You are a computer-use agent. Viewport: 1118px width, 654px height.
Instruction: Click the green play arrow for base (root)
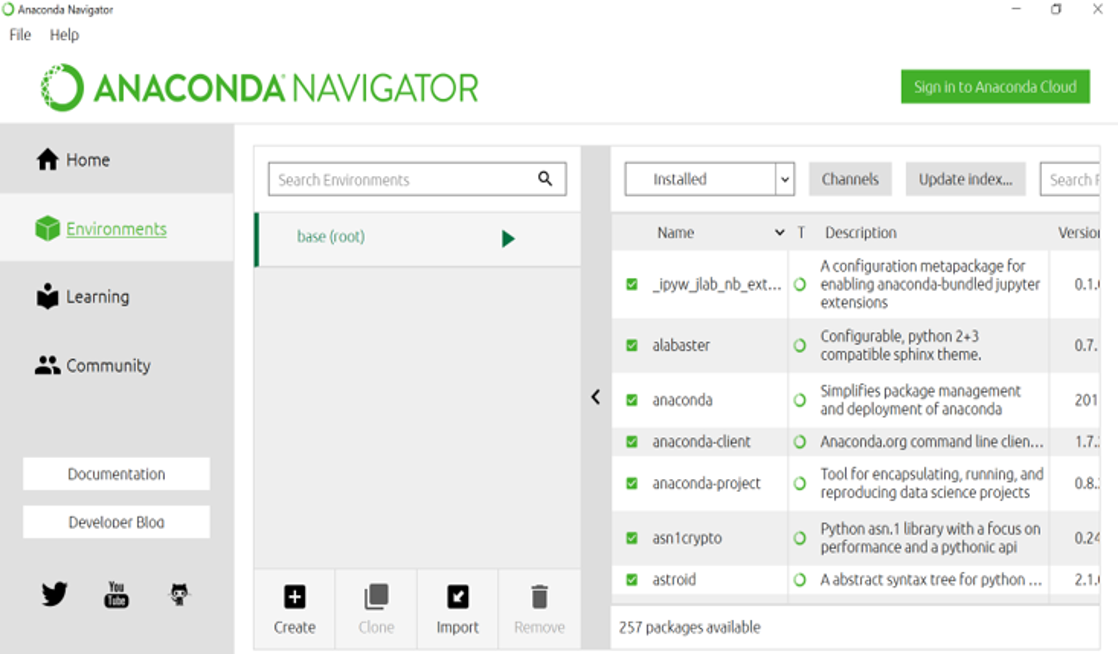[508, 238]
